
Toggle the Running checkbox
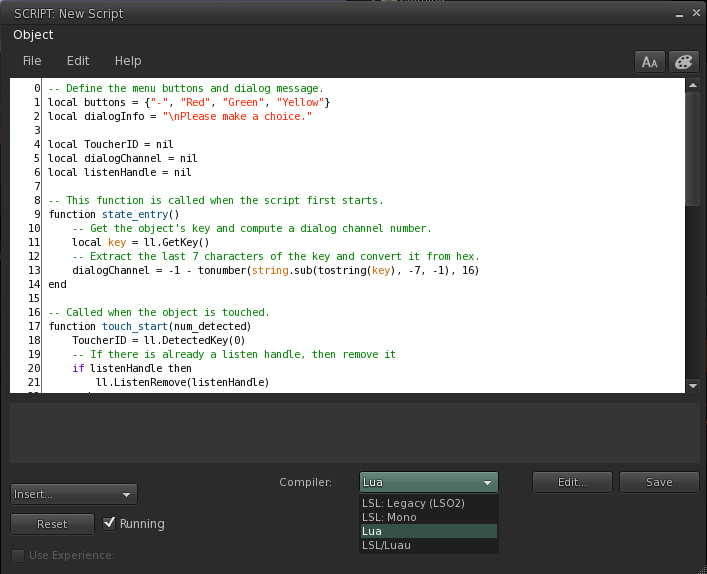(x=109, y=523)
